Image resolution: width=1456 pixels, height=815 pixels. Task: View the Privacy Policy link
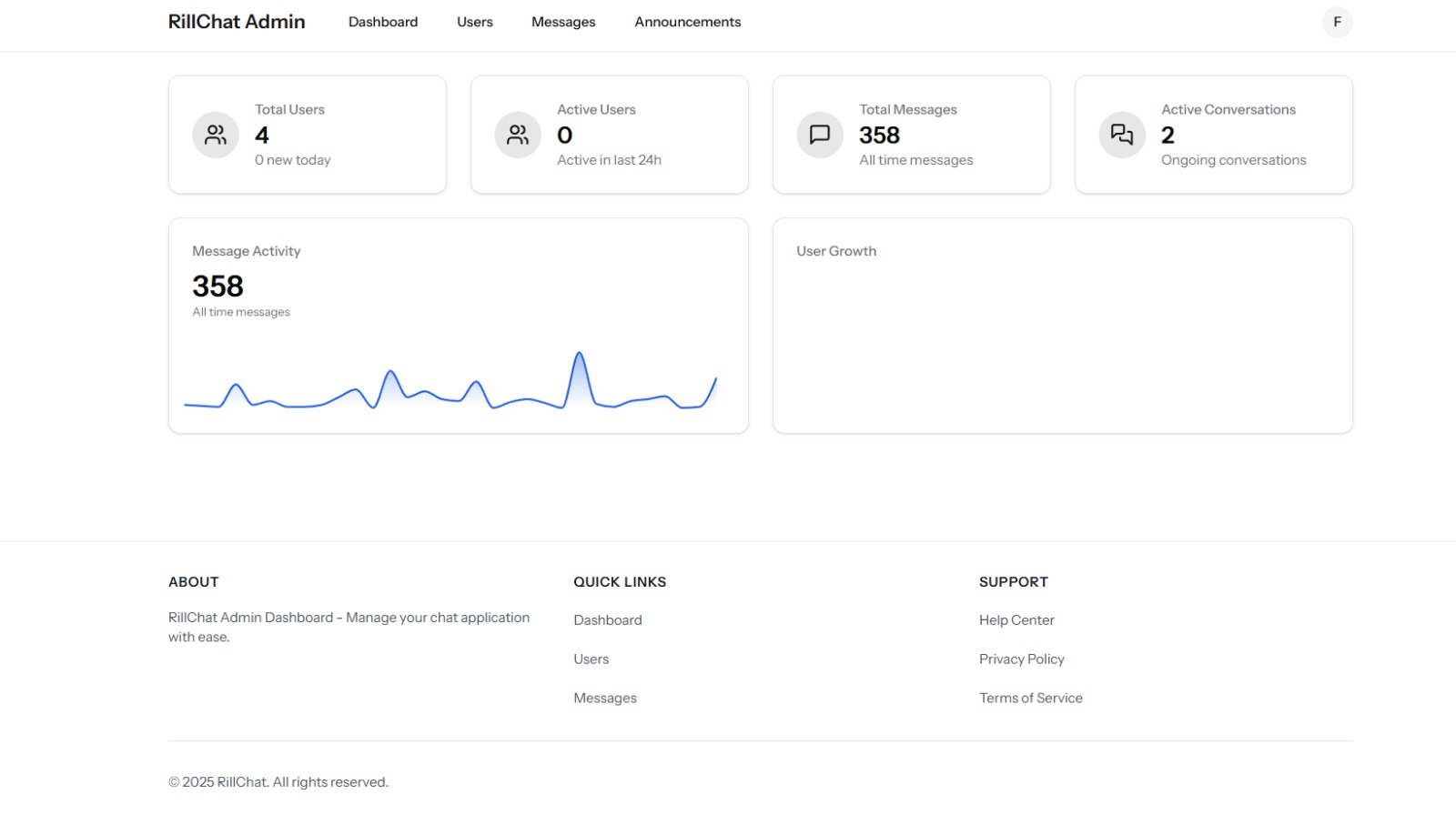(1022, 659)
